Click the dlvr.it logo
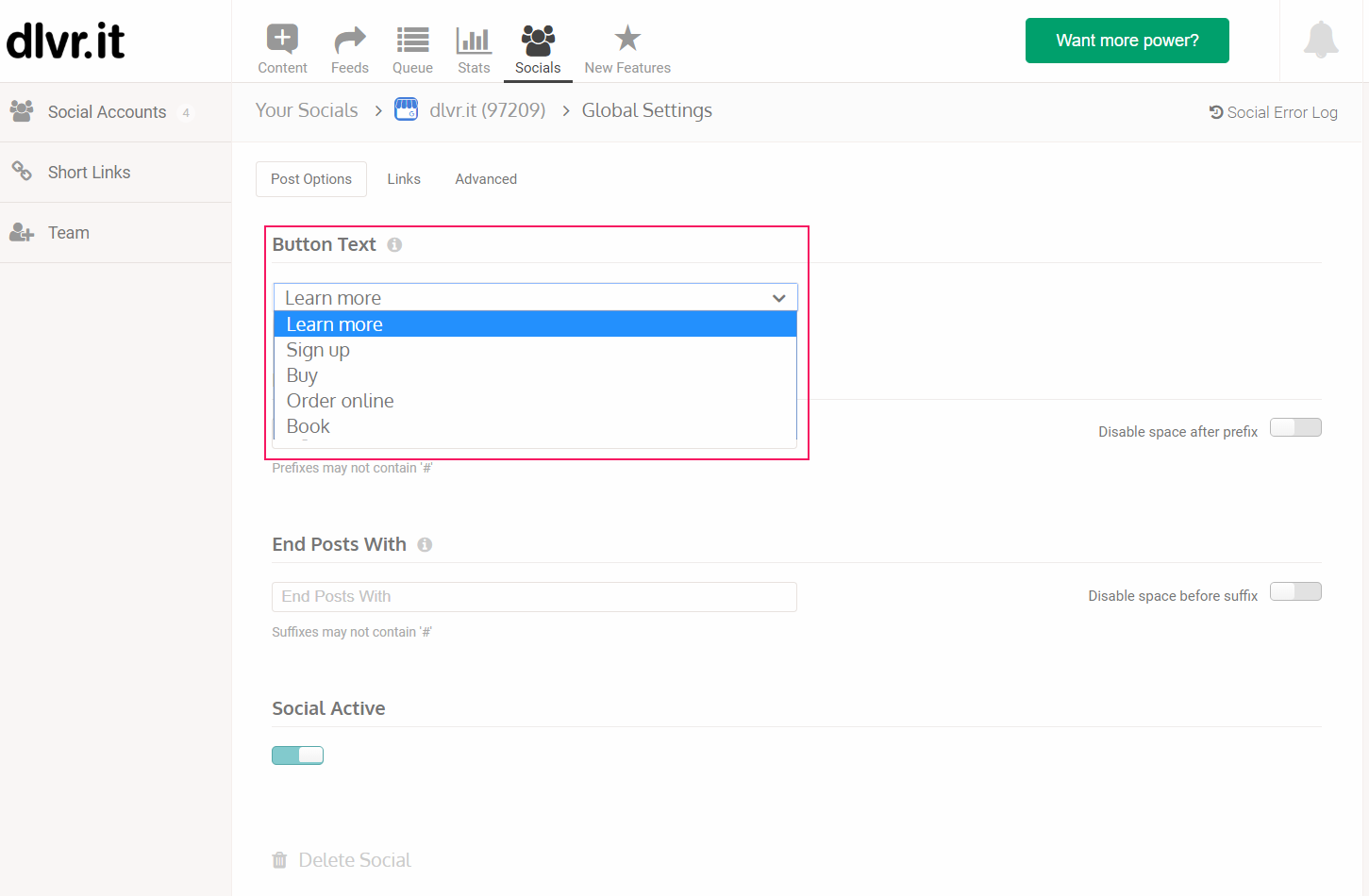Image resolution: width=1369 pixels, height=896 pixels. coord(66,41)
